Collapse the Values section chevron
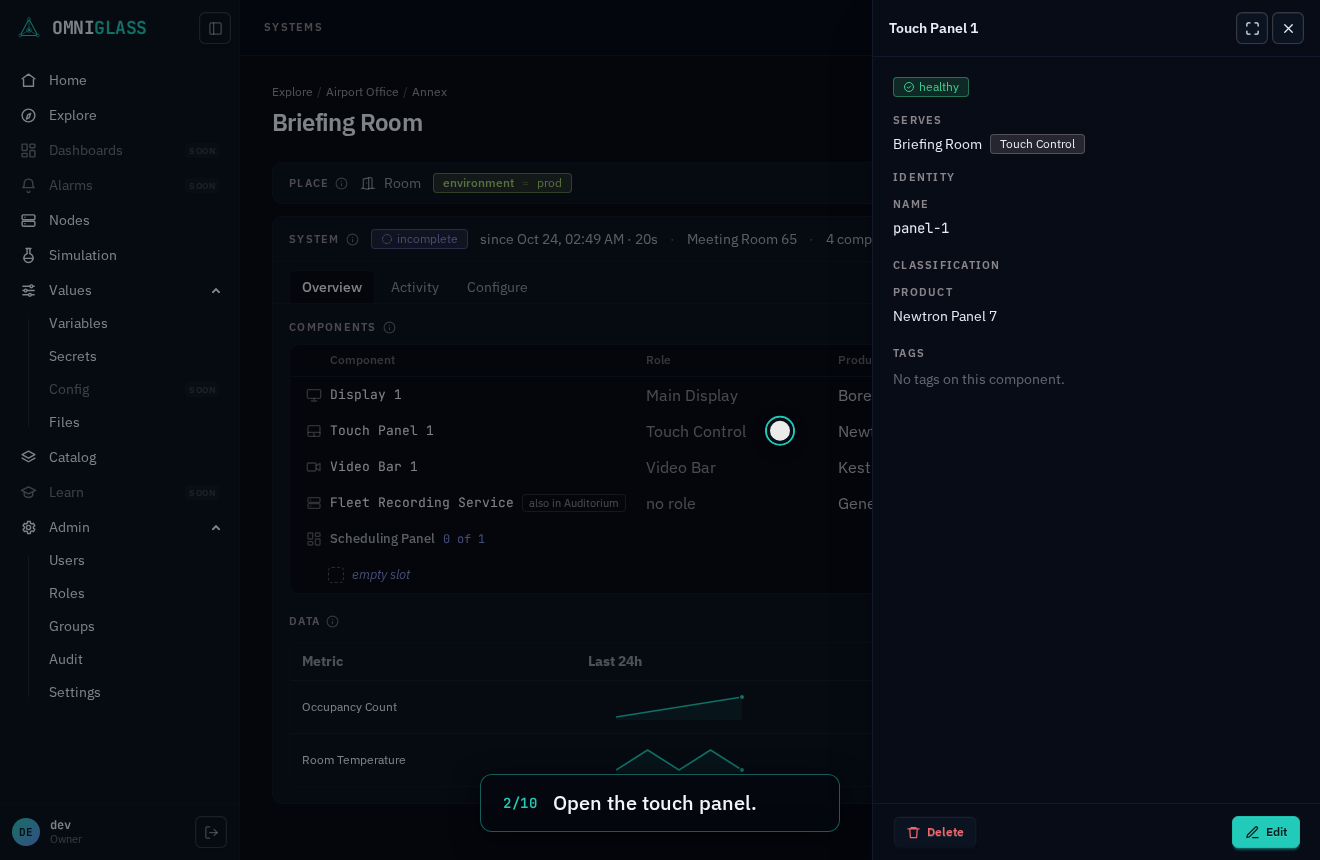The width and height of the screenshot is (1320, 860). click(216, 290)
